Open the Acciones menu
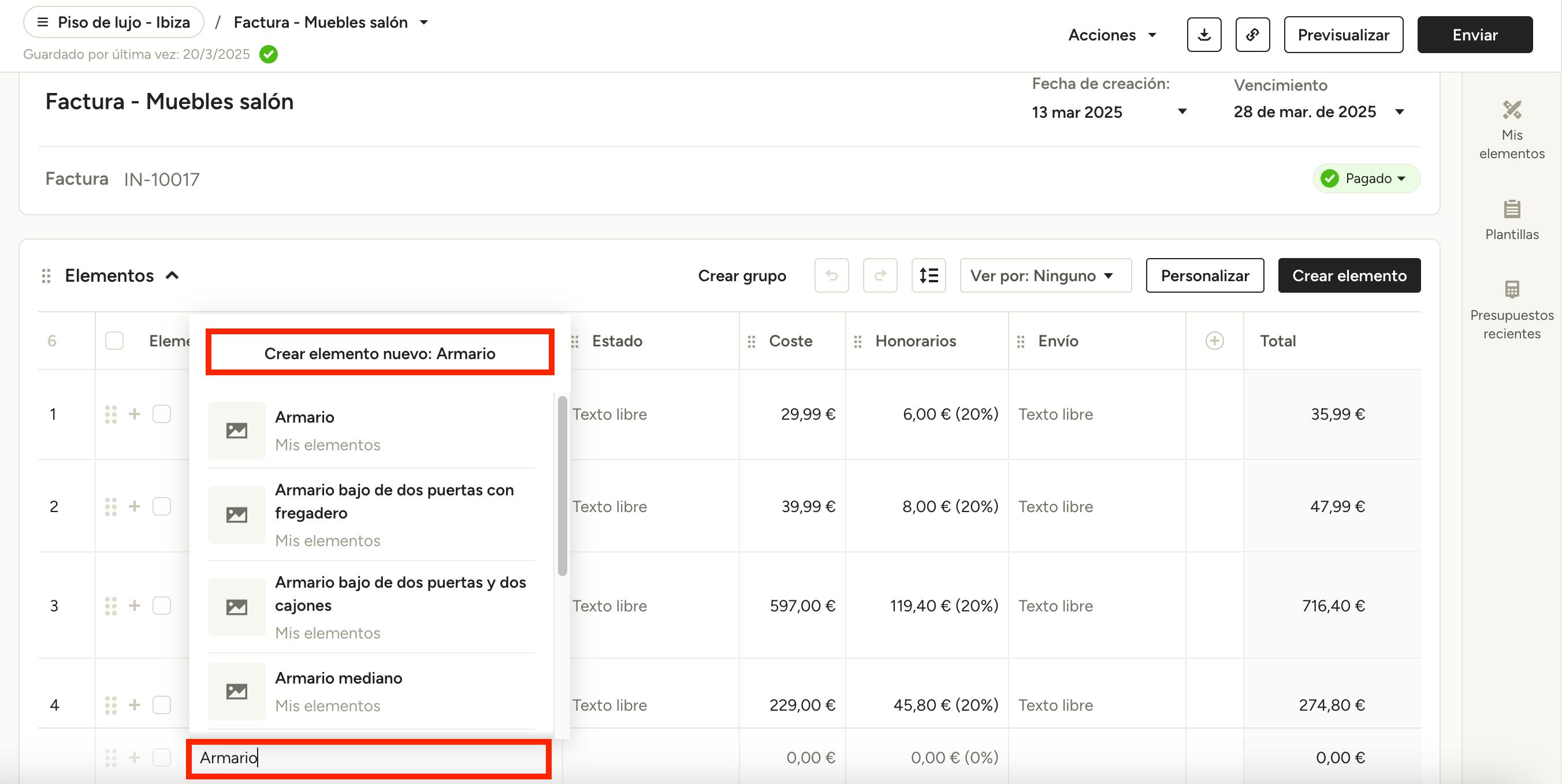1562x784 pixels. 1111,35
